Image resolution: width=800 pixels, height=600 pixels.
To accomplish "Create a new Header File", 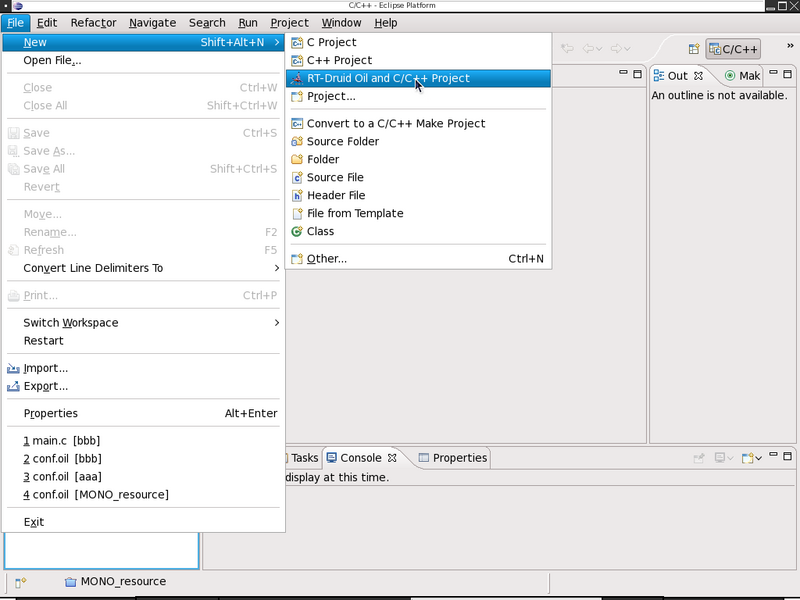I will pyautogui.click(x=418, y=195).
